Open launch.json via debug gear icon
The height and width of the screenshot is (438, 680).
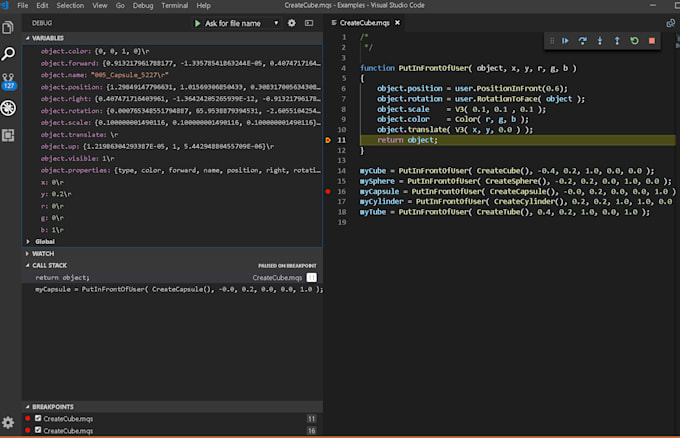[292, 23]
